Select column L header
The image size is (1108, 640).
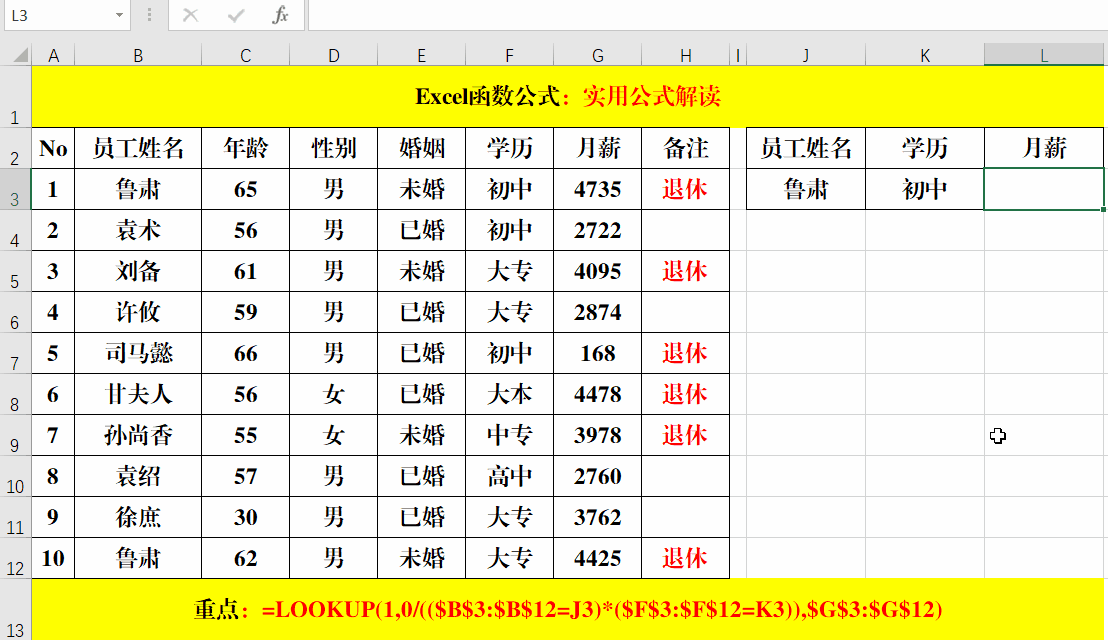[1044, 56]
